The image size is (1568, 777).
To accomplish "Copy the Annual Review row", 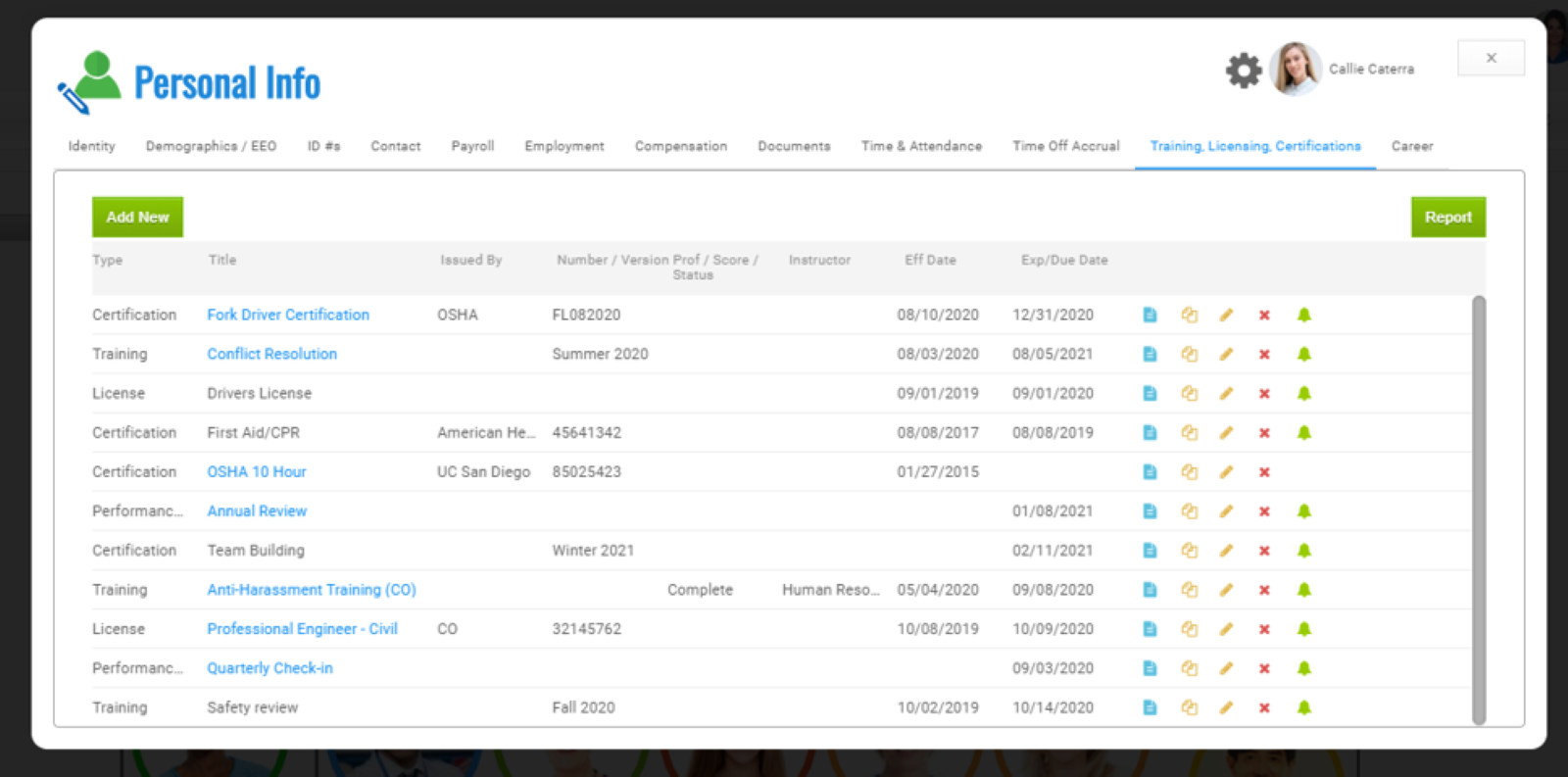I will pos(1189,510).
